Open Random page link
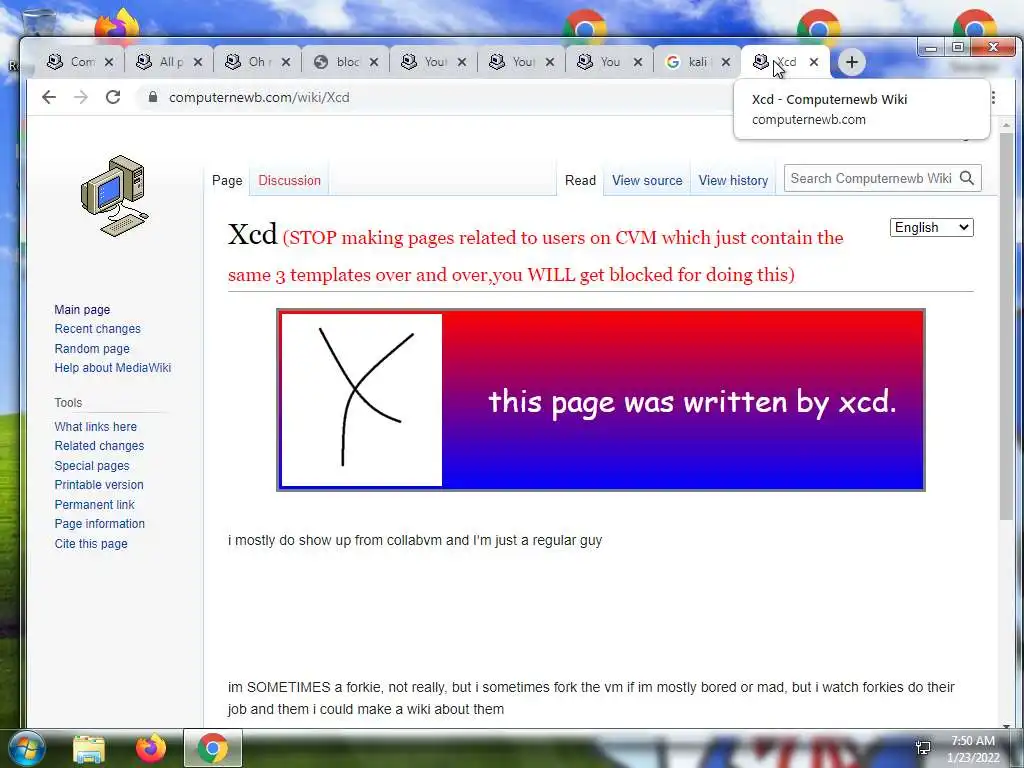This screenshot has height=768, width=1024. (92, 348)
